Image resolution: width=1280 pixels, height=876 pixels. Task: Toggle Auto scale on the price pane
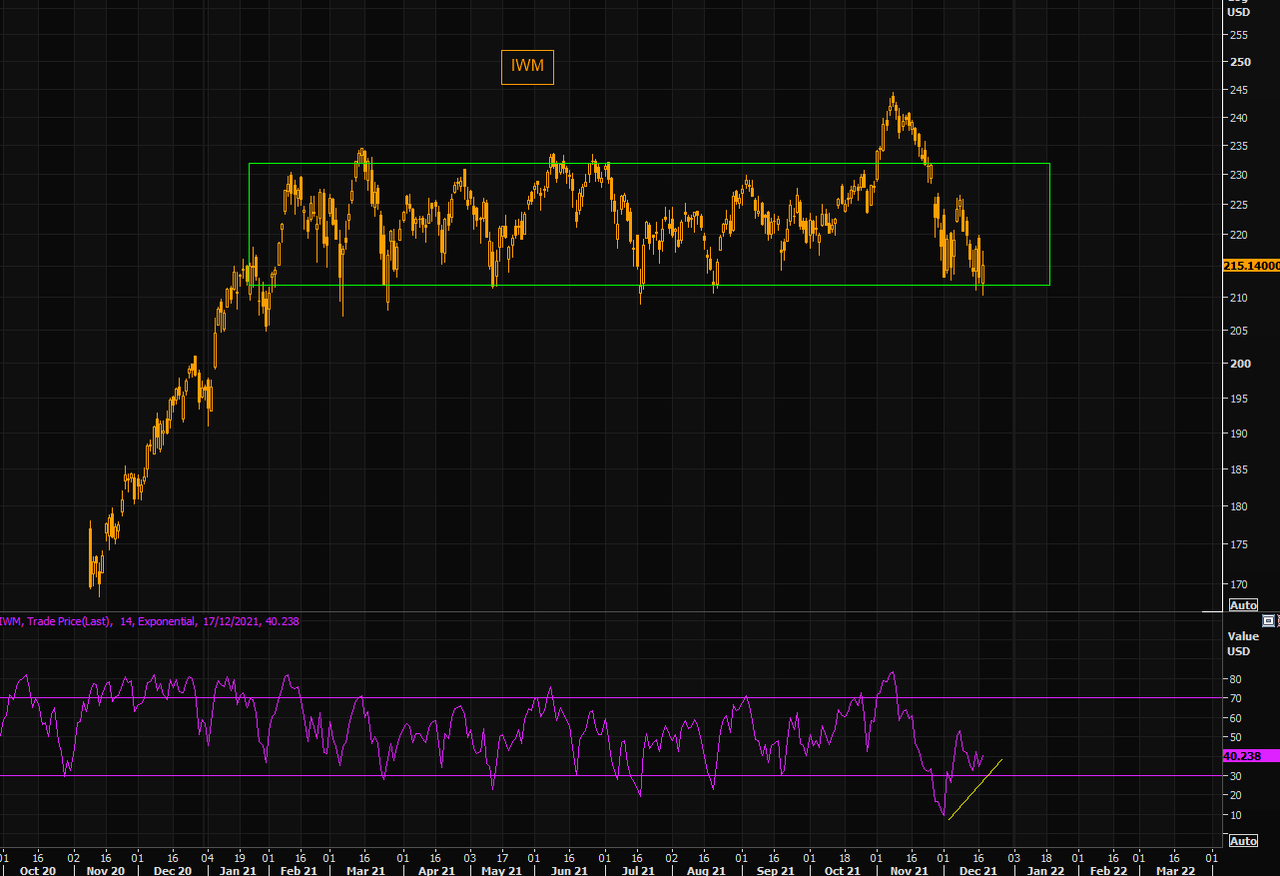click(x=1242, y=605)
